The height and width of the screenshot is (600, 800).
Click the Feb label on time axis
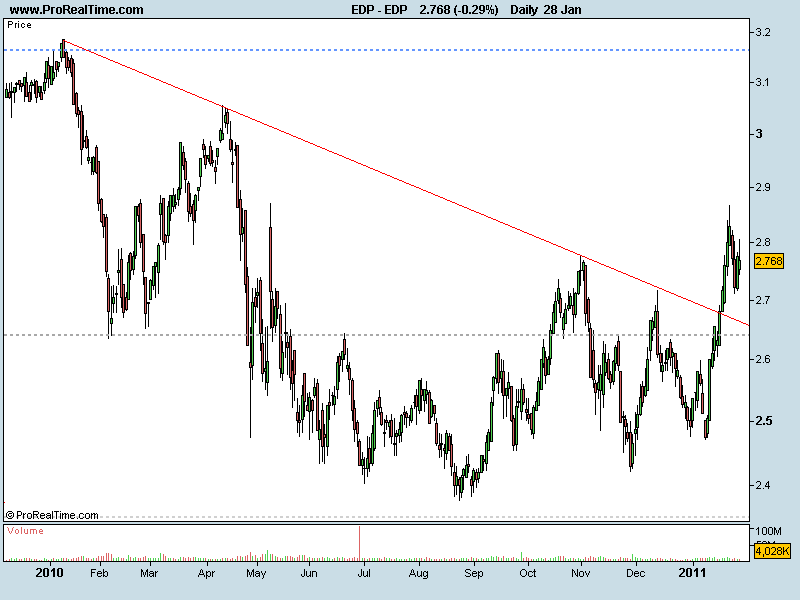pyautogui.click(x=99, y=573)
